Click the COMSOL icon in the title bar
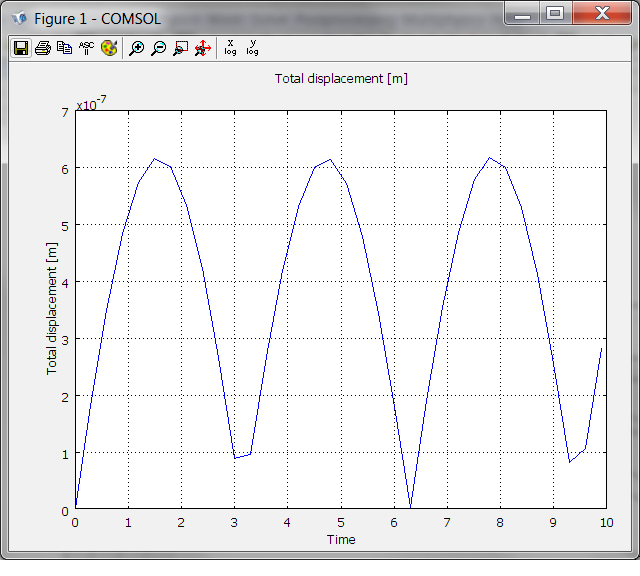The height and width of the screenshot is (576, 640). [x=19, y=18]
